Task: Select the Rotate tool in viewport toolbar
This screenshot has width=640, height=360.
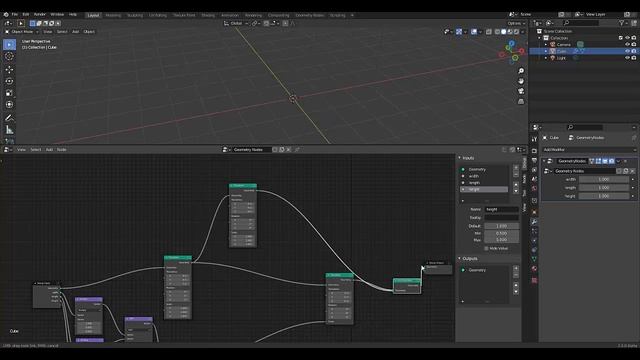Action: (9, 81)
